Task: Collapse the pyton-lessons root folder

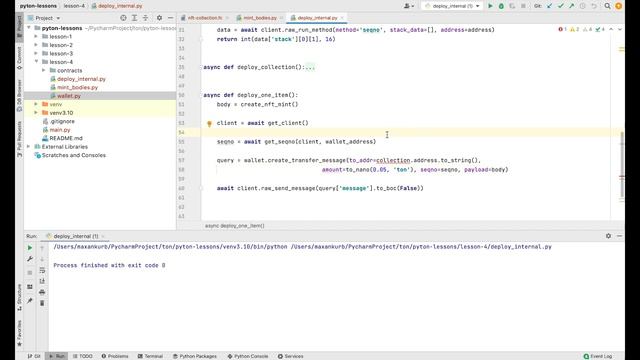Action: 29,28
